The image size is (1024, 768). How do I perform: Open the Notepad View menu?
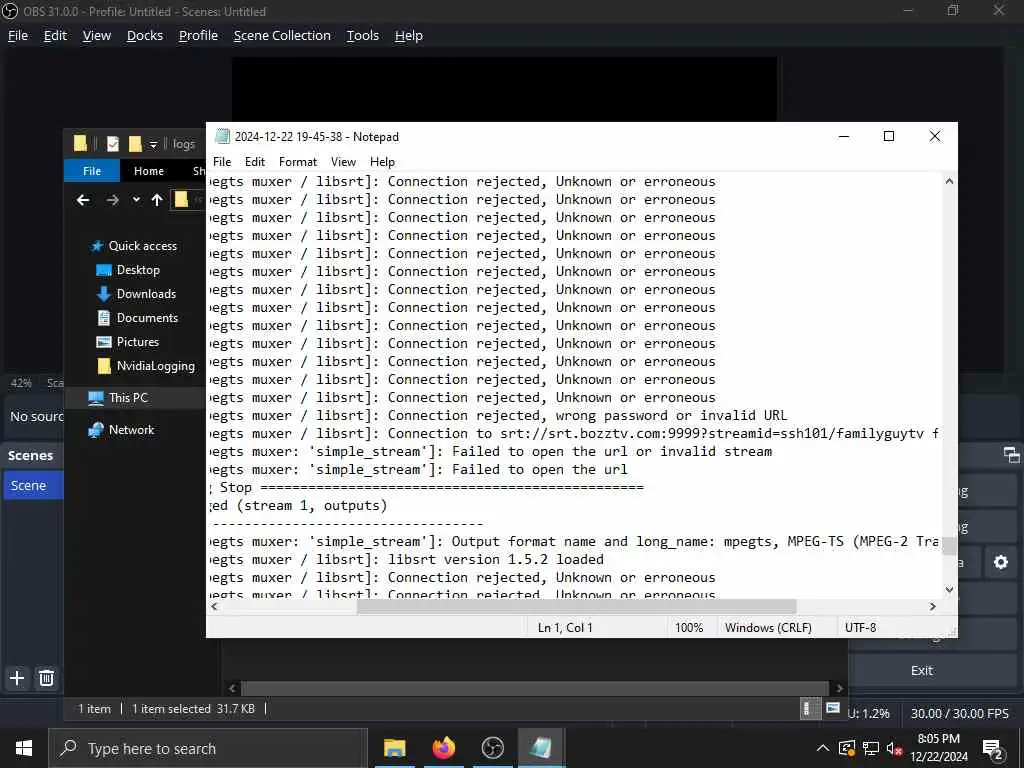(x=343, y=162)
